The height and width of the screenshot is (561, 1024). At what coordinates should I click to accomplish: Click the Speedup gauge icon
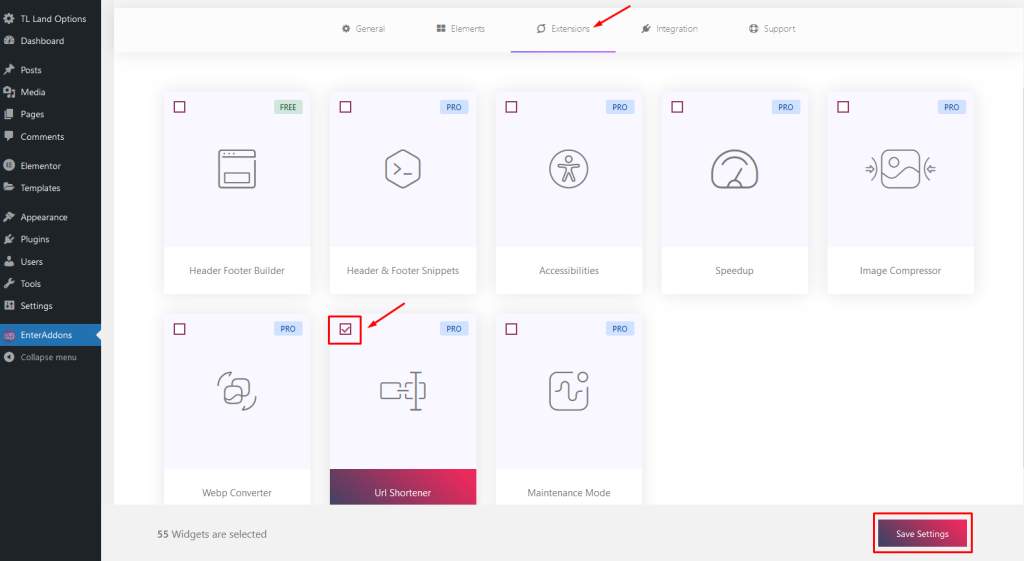click(734, 169)
